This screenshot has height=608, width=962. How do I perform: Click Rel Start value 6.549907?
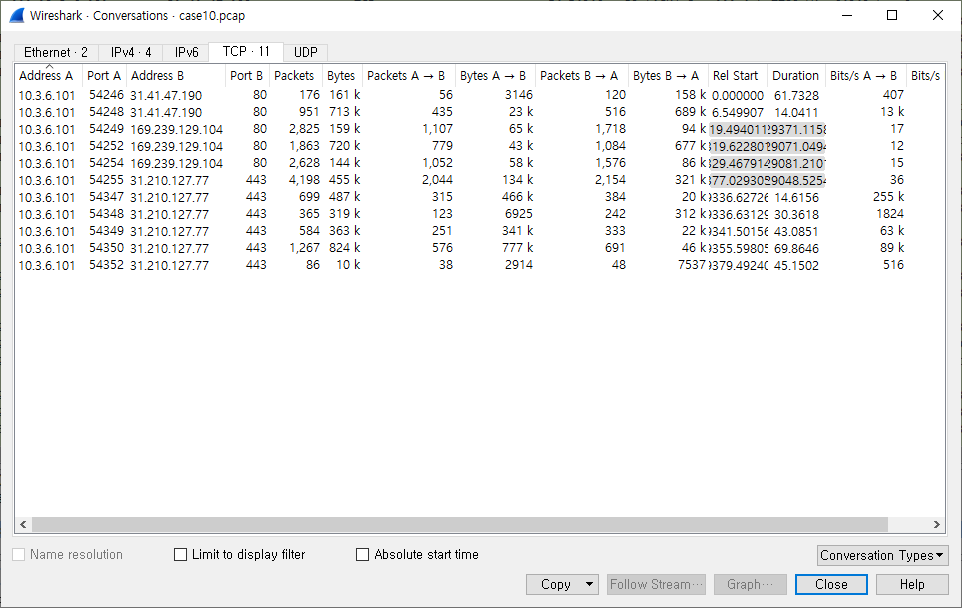(737, 113)
